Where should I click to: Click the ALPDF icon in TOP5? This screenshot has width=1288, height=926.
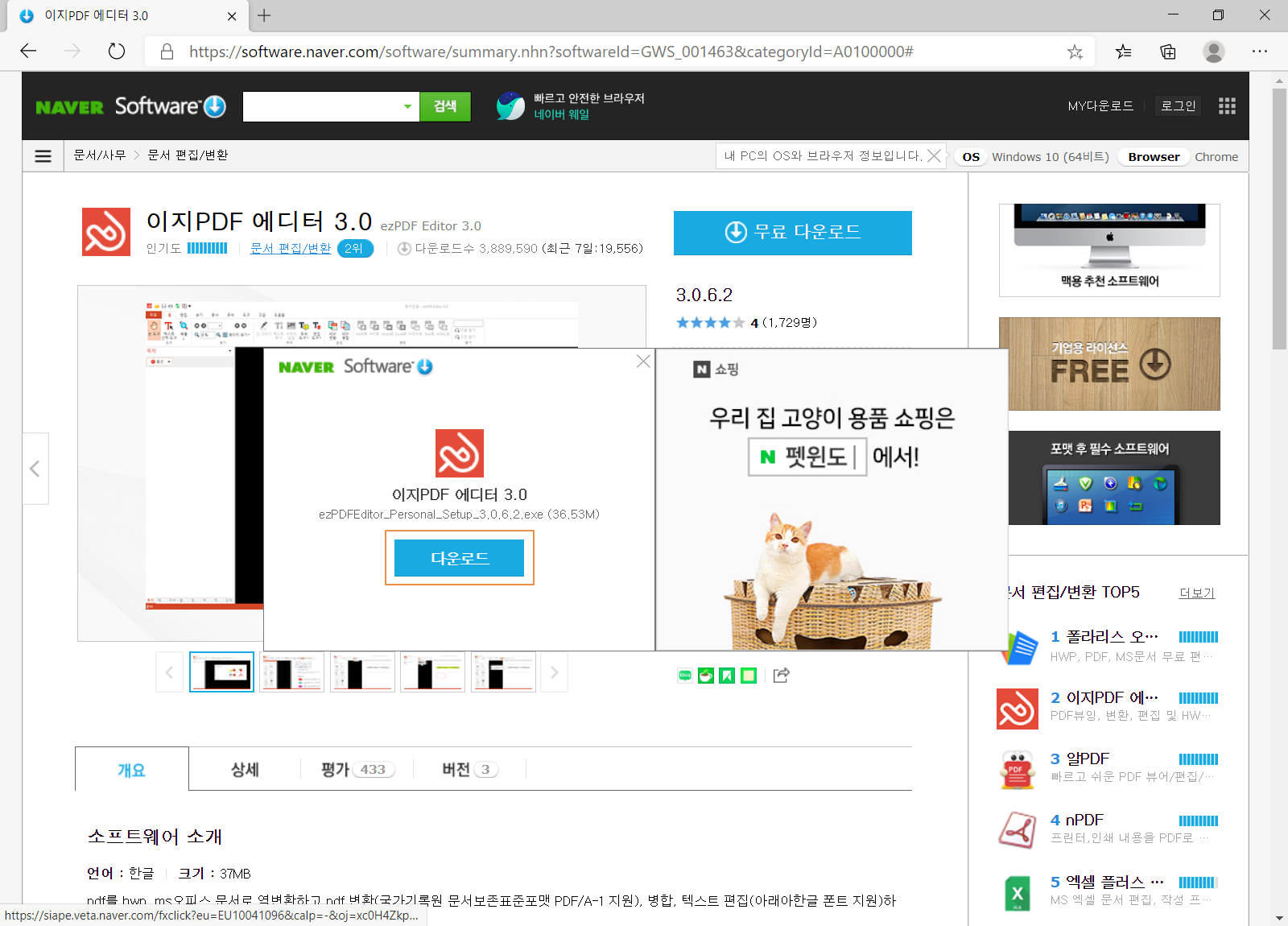tap(1018, 770)
